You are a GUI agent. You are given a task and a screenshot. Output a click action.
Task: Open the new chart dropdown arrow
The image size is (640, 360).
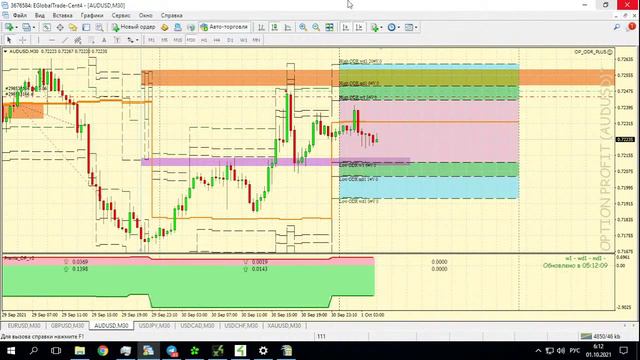pos(16,27)
